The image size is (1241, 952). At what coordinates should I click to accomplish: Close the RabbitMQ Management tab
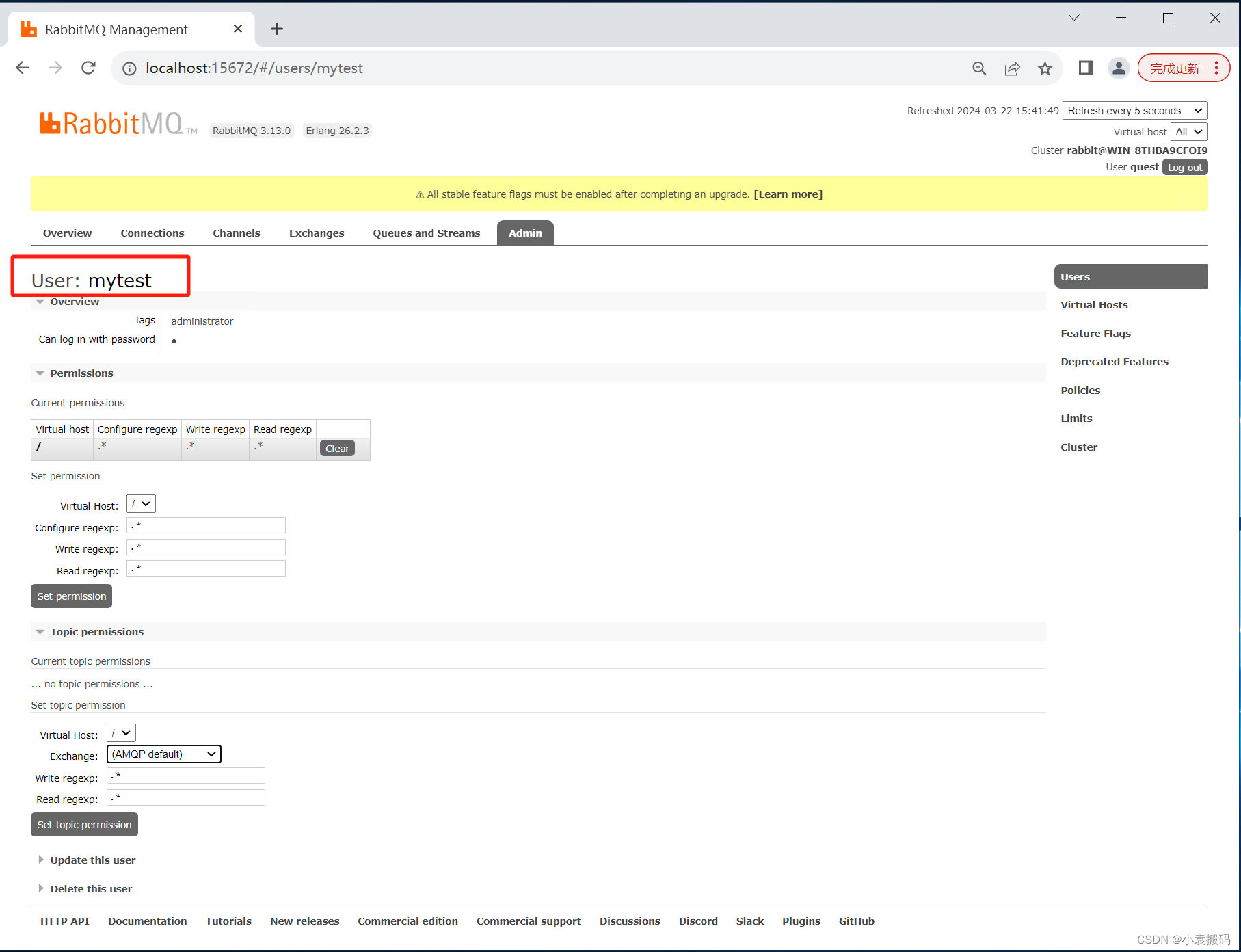point(238,29)
